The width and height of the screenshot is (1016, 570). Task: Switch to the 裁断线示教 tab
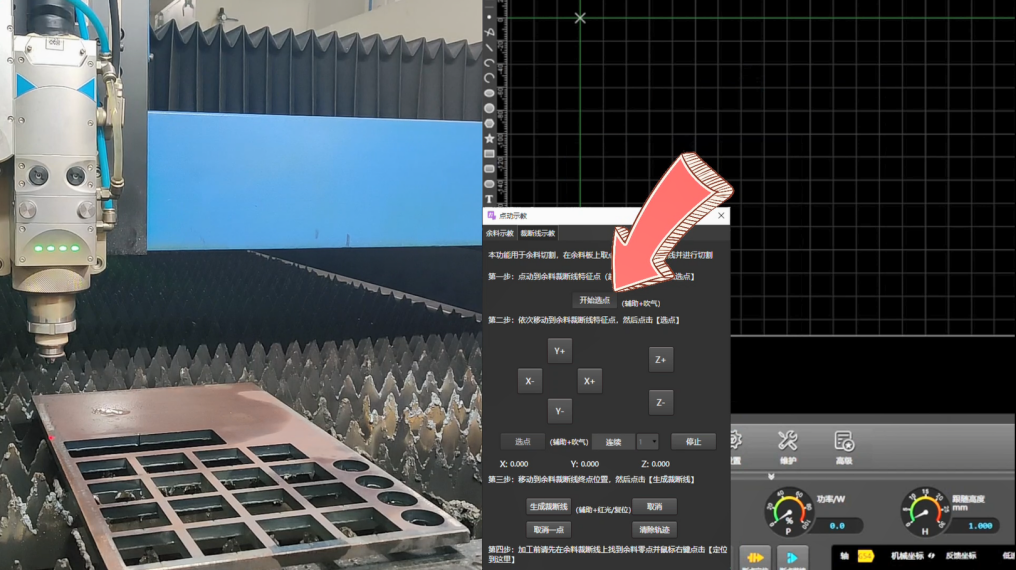click(537, 233)
